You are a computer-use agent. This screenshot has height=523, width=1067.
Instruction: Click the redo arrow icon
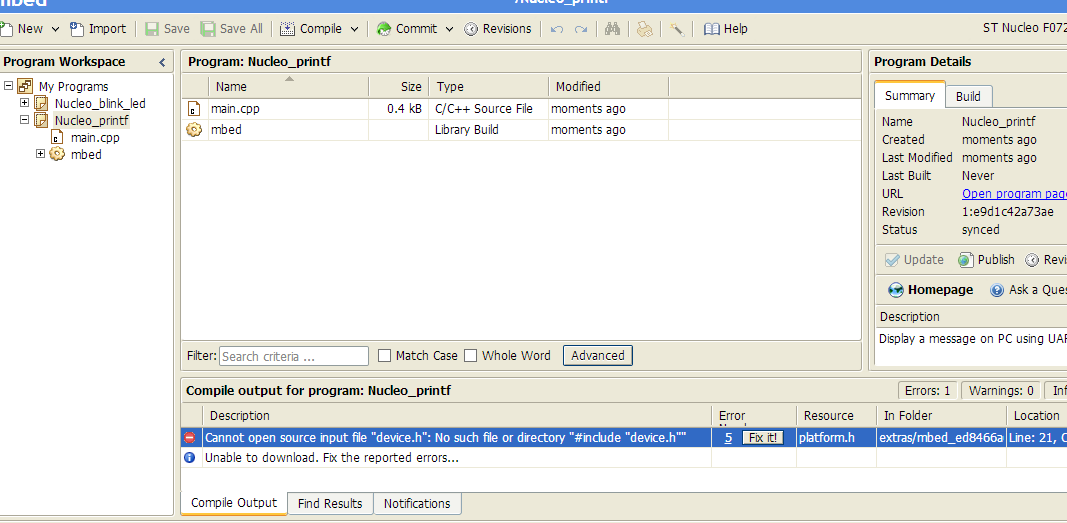coord(580,29)
